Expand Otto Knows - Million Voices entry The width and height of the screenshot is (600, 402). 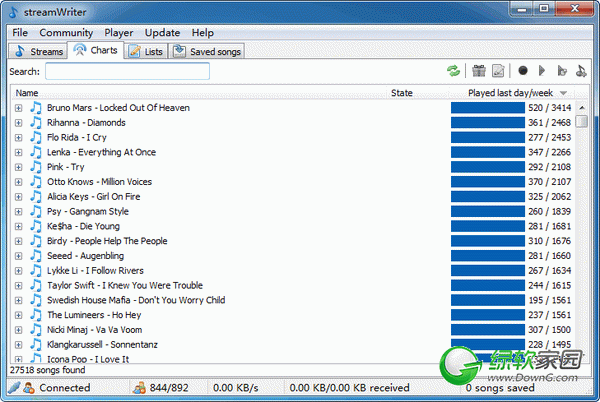[x=18, y=182]
